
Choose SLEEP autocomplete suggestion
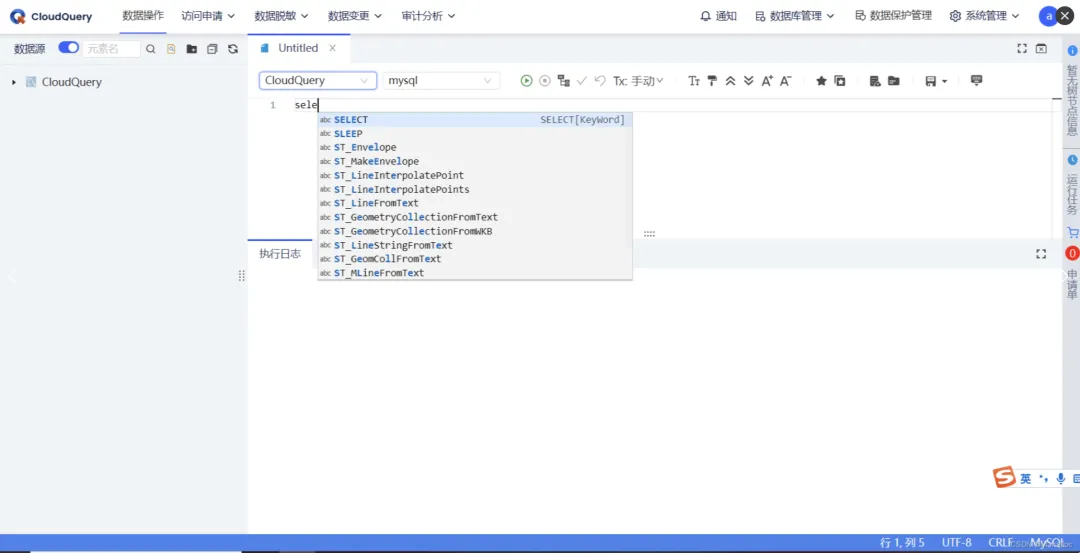(475, 134)
